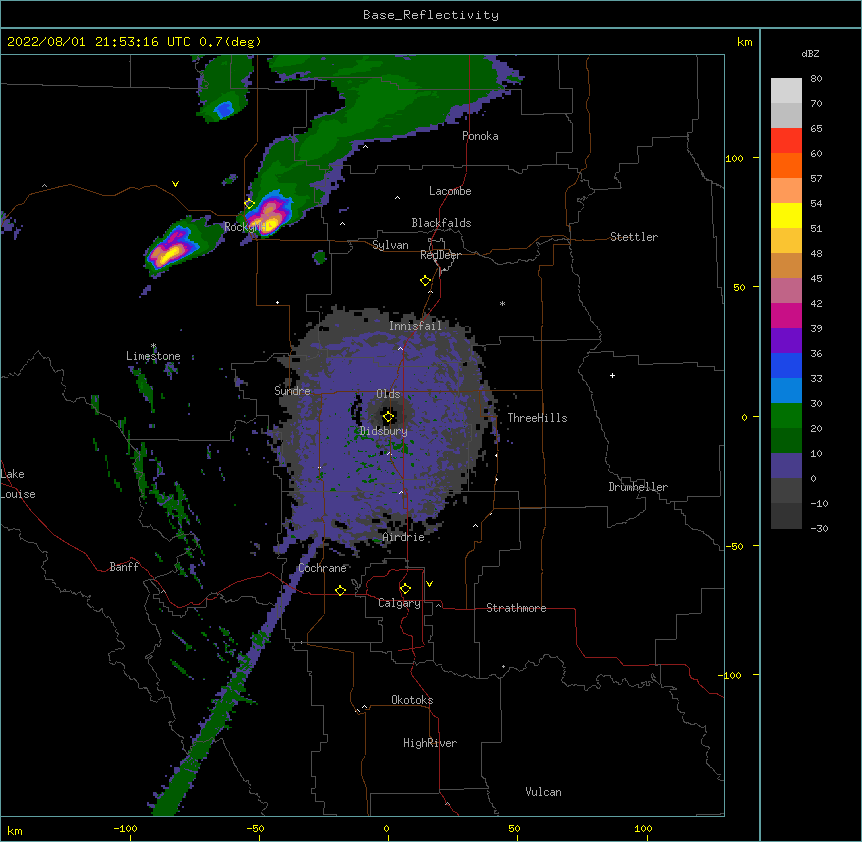This screenshot has height=842, width=862.
Task: Click the Limestone label
Action: [153, 356]
